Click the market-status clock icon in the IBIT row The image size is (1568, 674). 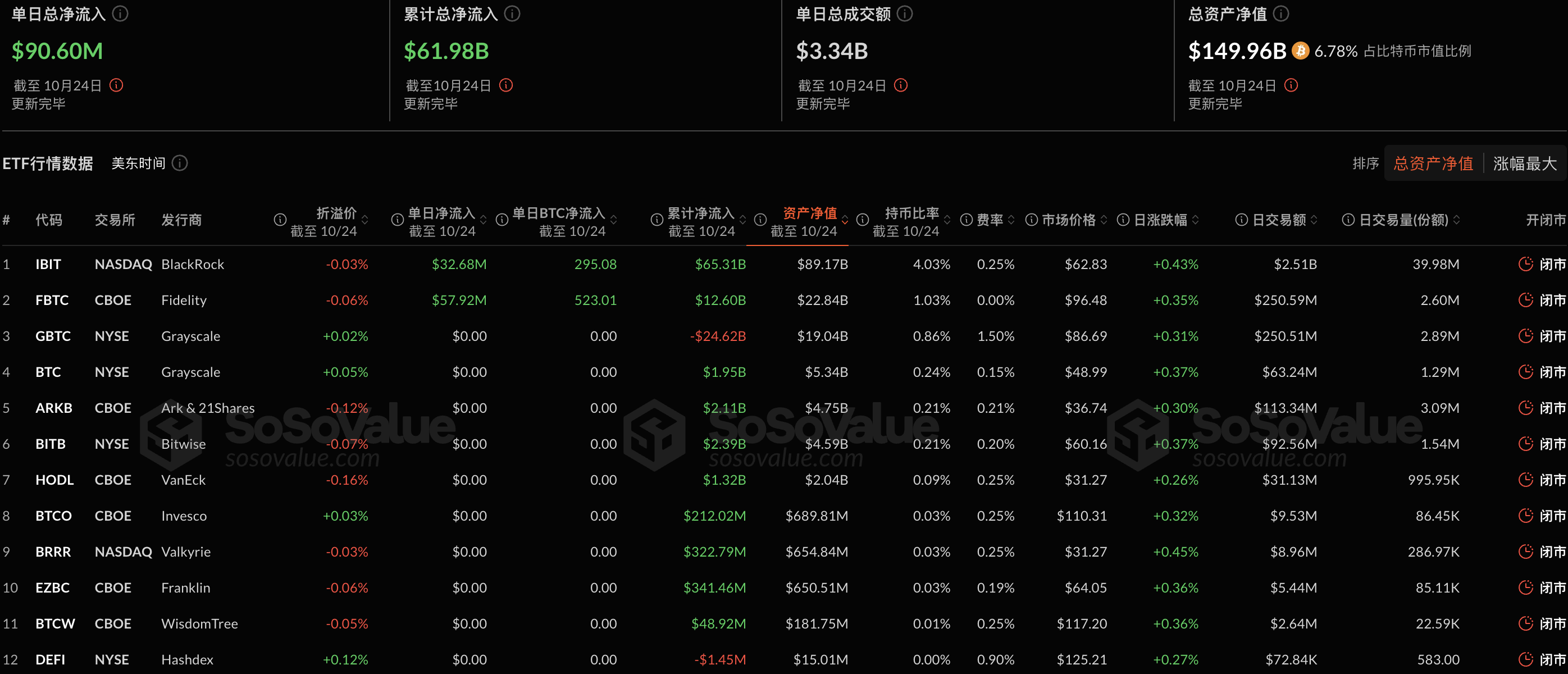point(1526,263)
